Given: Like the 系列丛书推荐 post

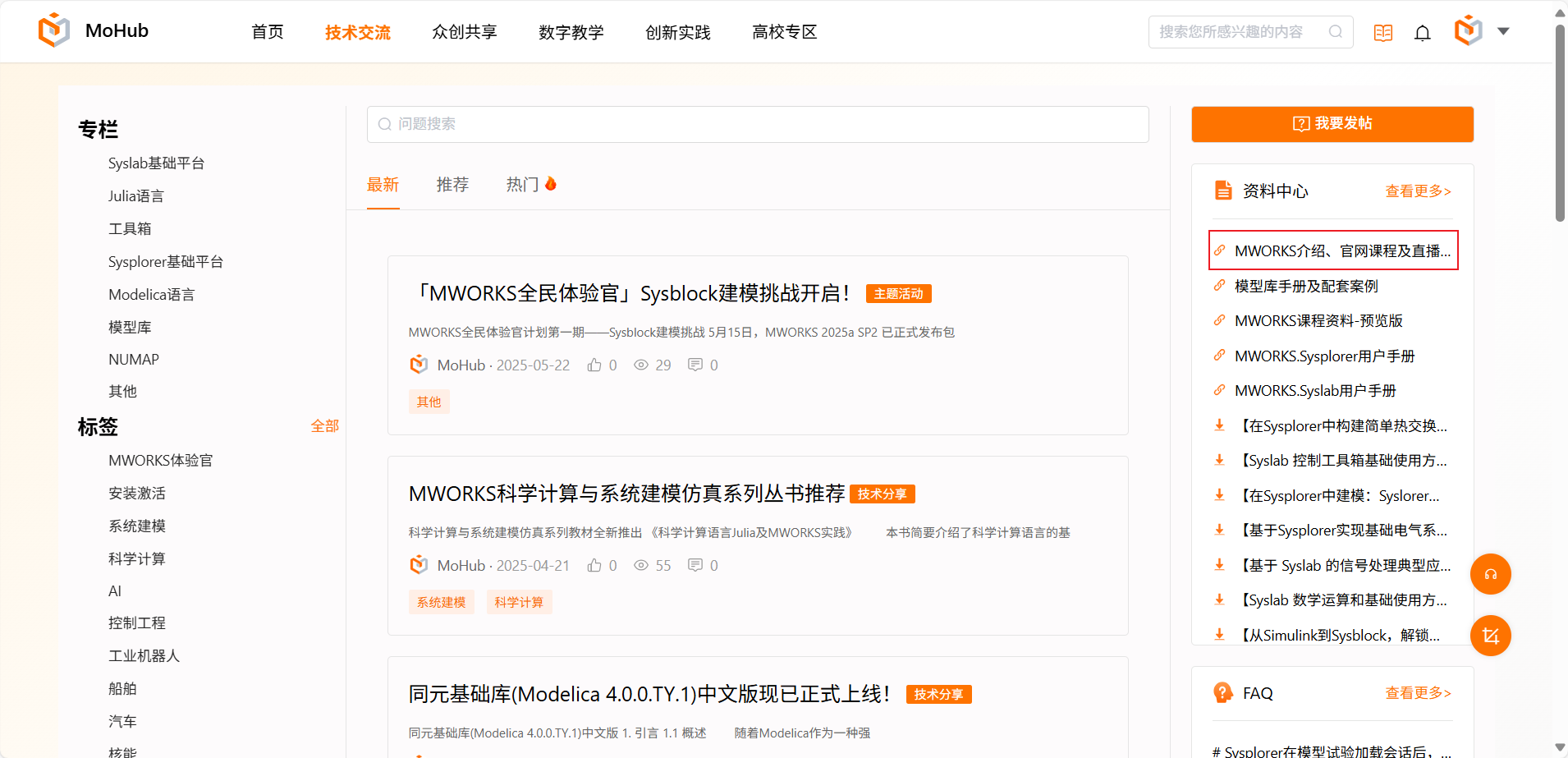Looking at the screenshot, I should click(x=594, y=565).
